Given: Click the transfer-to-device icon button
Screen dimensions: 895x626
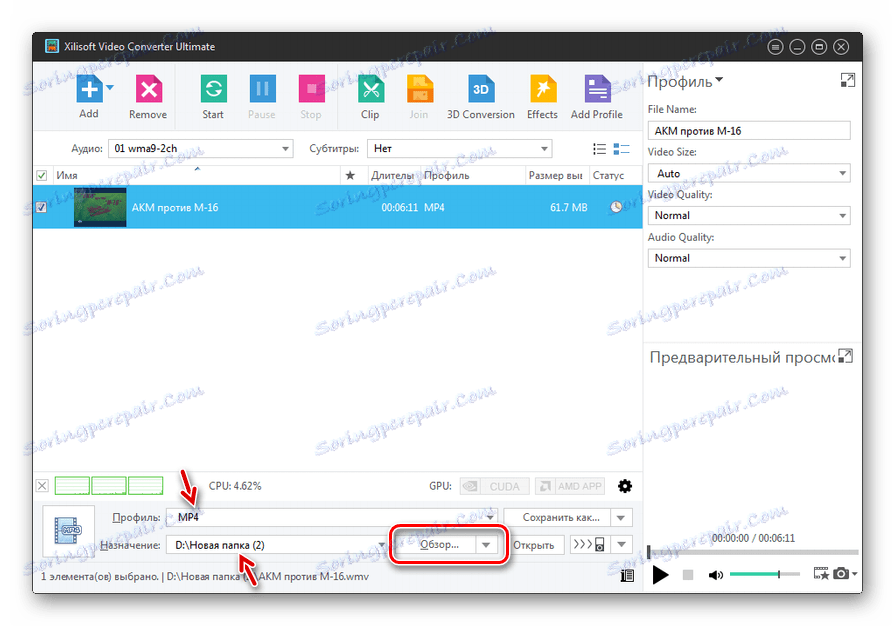Looking at the screenshot, I should [590, 544].
